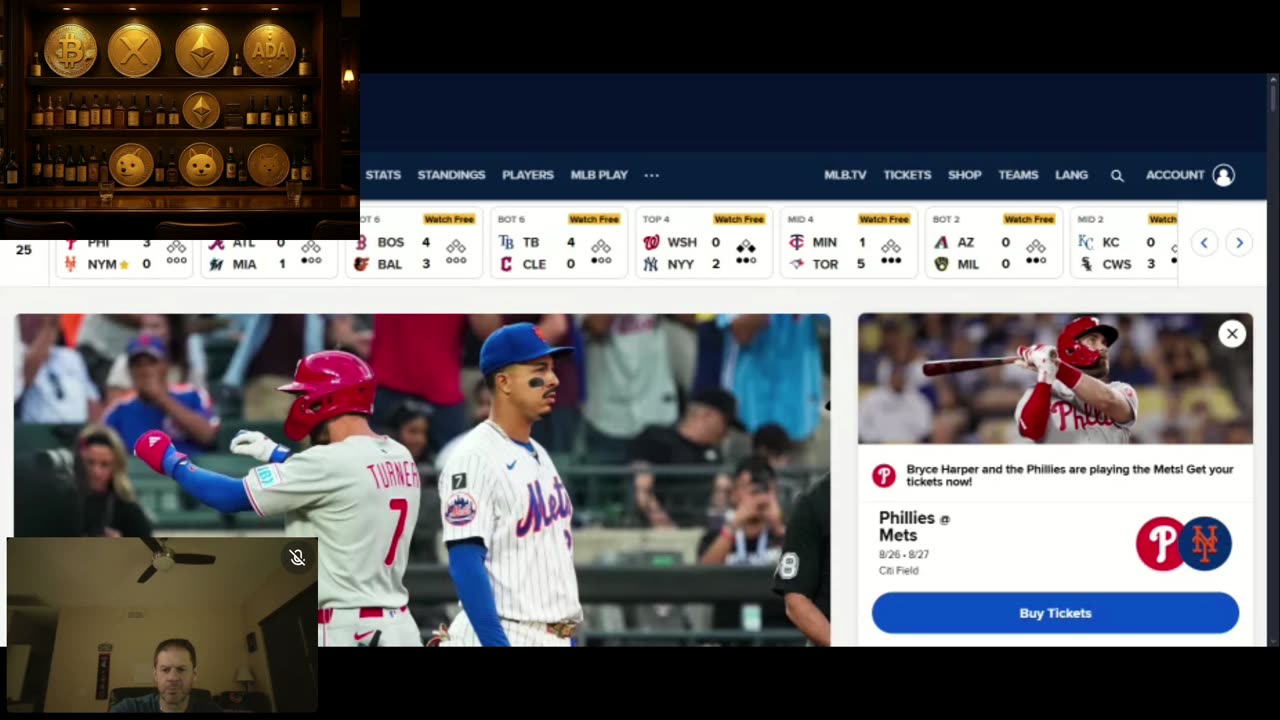
Task: Click the MID 2 inning label of KC game
Action: coord(1091,219)
